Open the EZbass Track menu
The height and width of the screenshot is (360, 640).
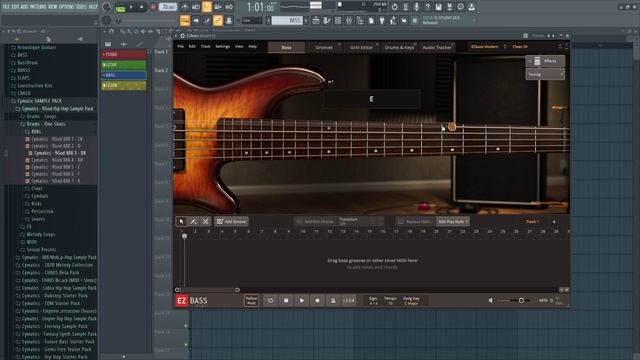click(205, 47)
